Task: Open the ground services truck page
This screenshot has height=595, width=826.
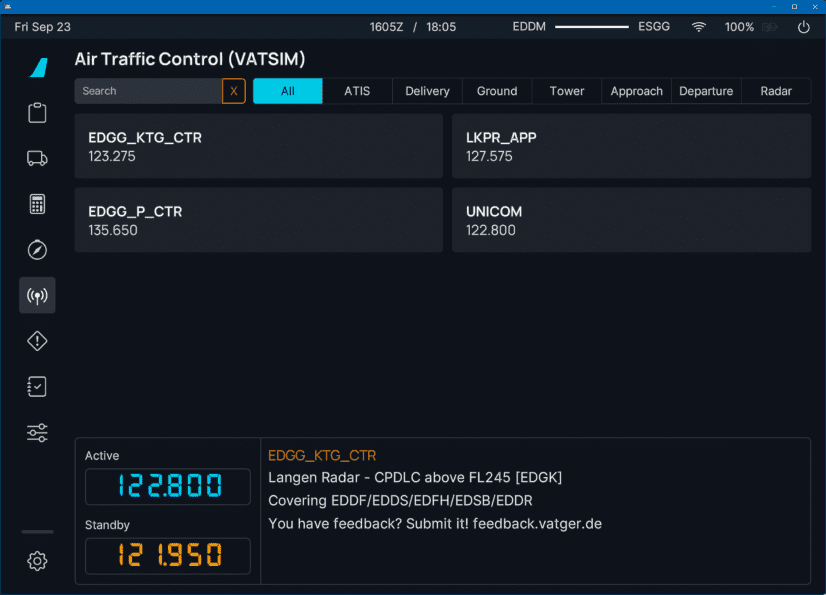Action: [37, 158]
